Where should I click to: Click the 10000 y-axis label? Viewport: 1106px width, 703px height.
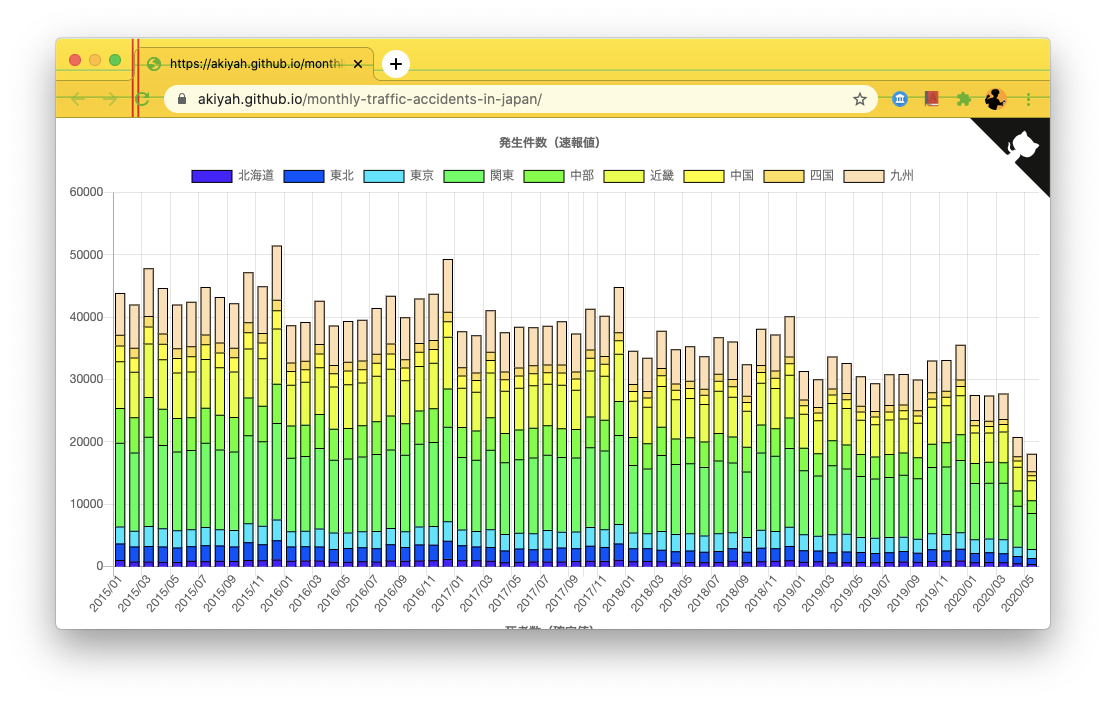(x=86, y=503)
